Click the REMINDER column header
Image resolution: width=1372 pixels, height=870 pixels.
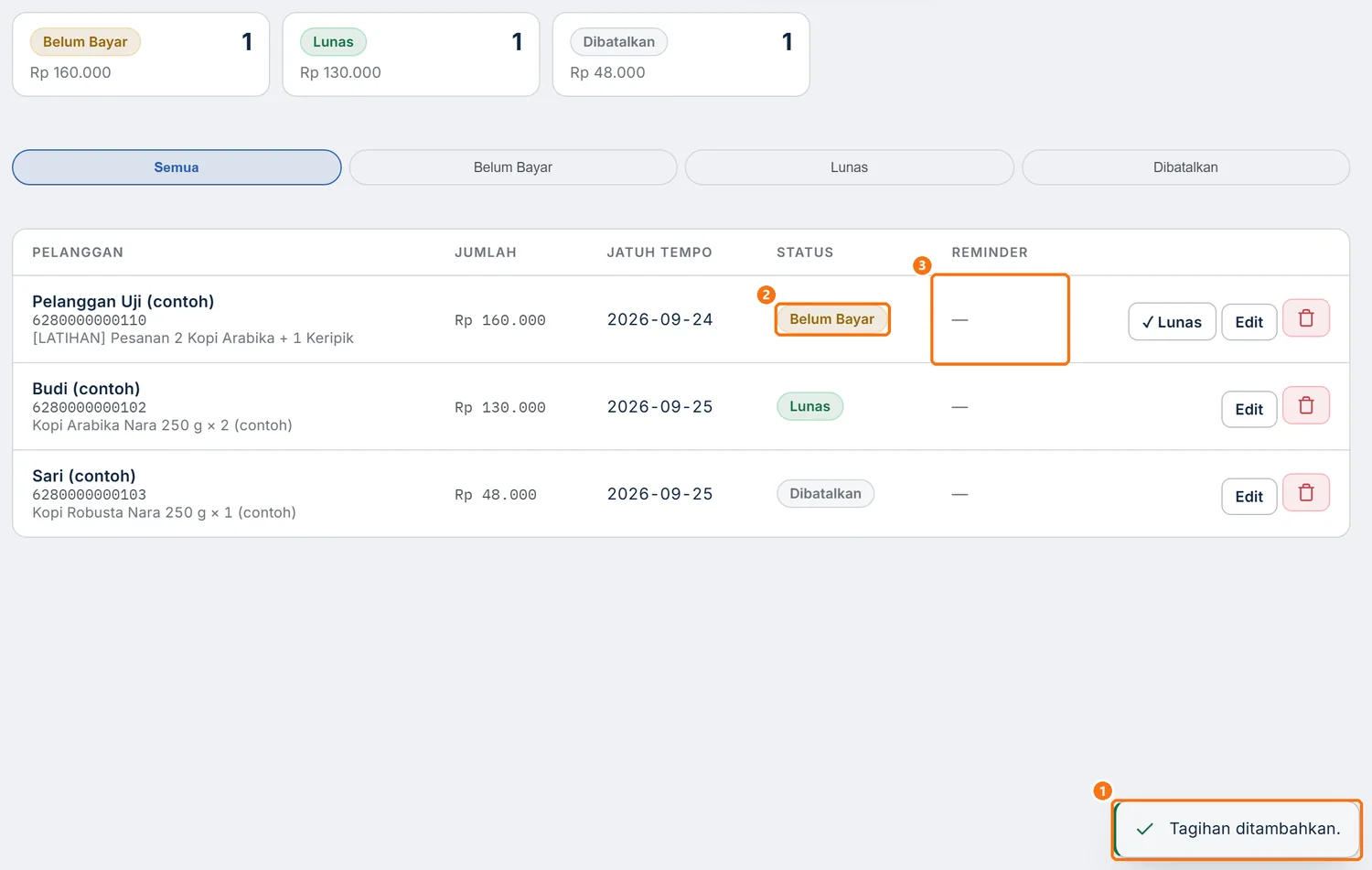click(990, 252)
